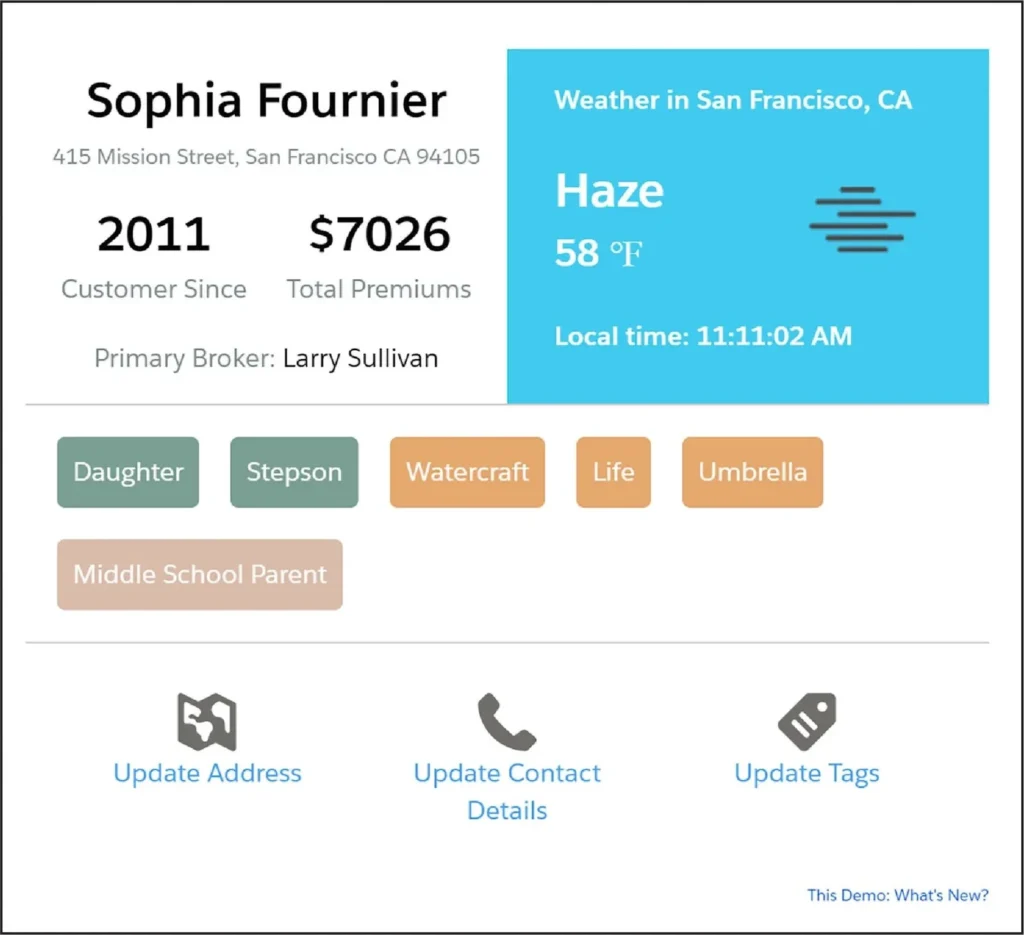Open the What's New demo link

pos(898,894)
